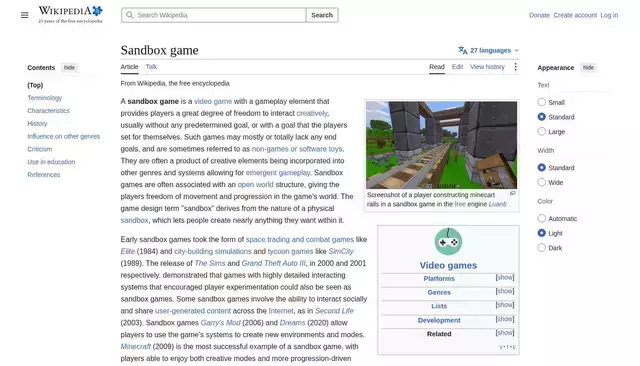Open the open world link
This screenshot has height=366, width=640.
256,184
